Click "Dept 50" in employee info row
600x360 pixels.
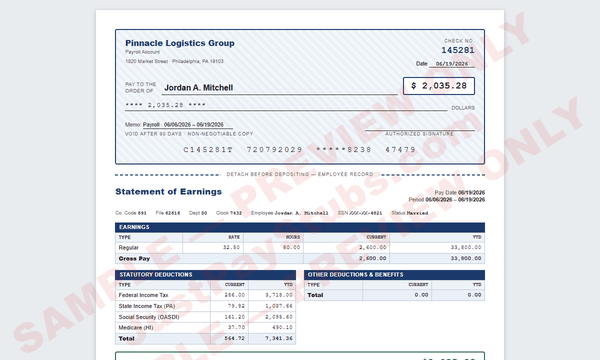pyautogui.click(x=198, y=213)
